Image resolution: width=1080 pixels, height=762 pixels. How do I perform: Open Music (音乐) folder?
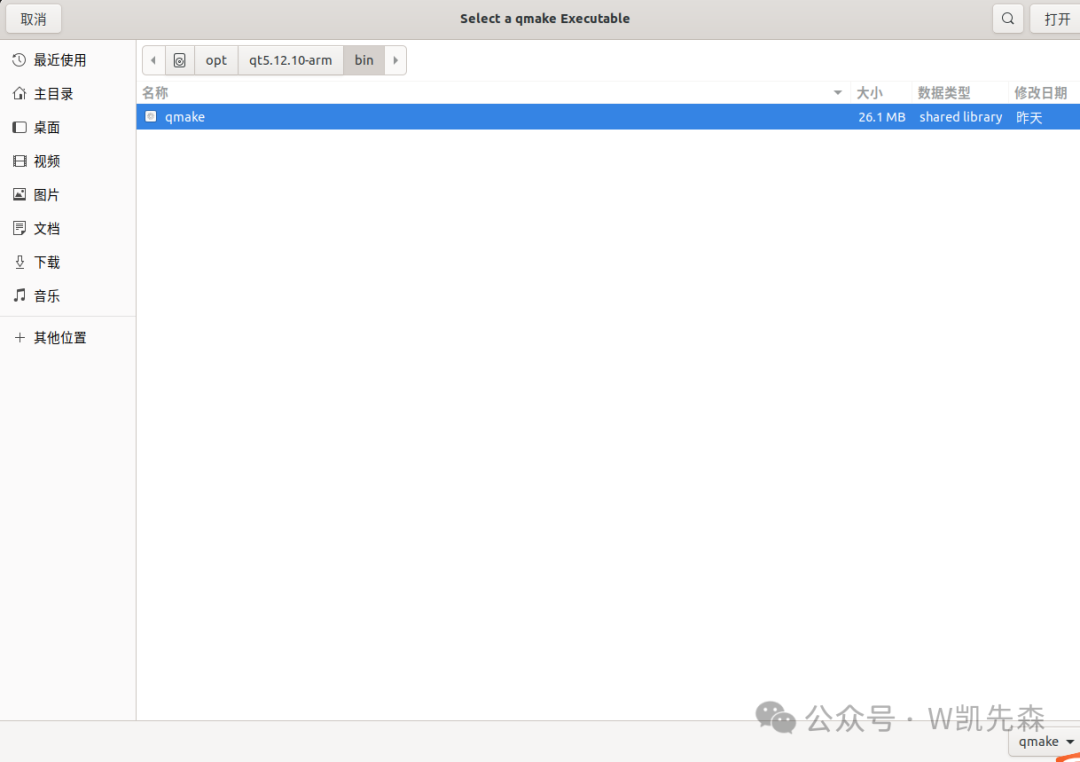coord(46,296)
